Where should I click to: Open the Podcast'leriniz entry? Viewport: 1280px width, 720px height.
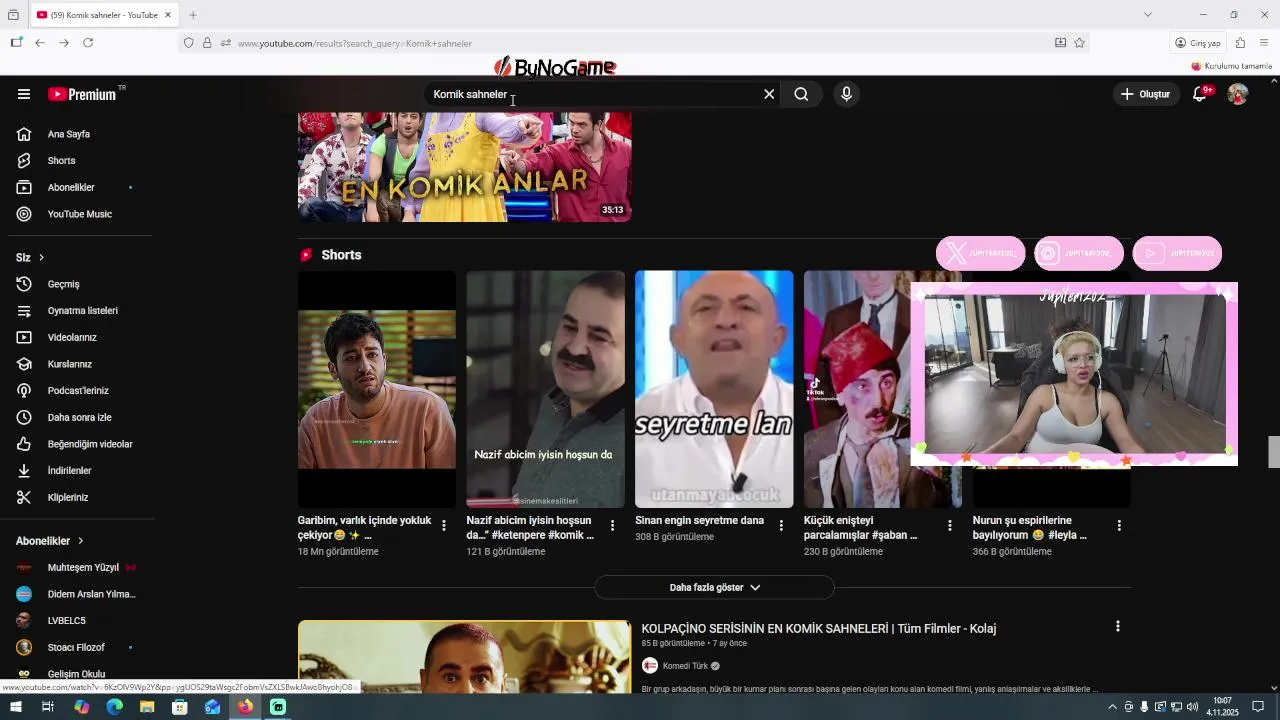[x=76, y=391]
